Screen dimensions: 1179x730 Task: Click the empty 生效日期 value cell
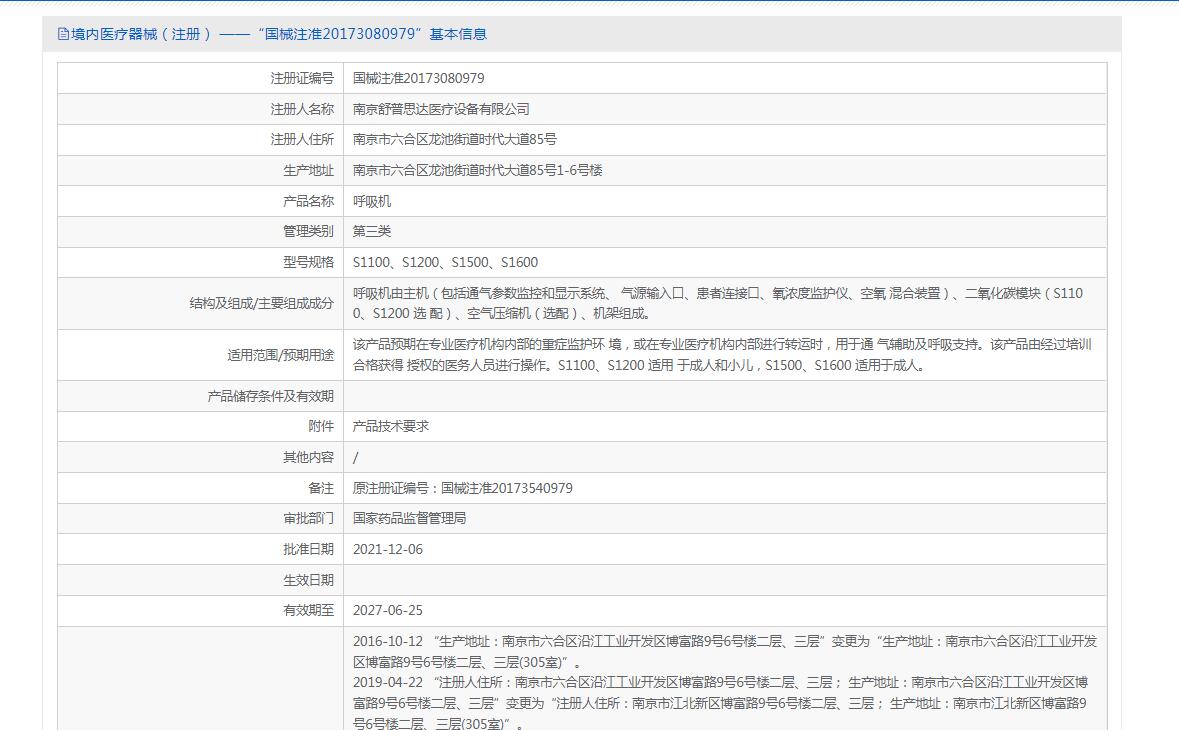[x=724, y=580]
